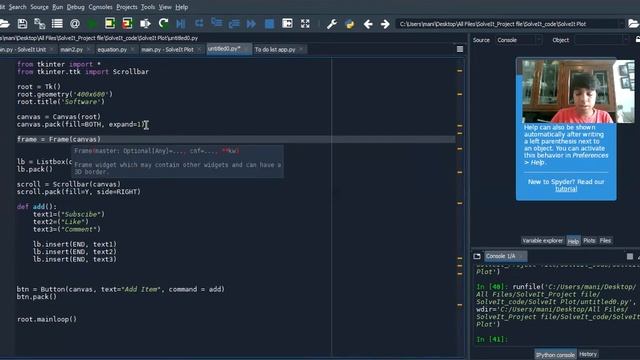Run selection or current line icon
Image resolution: width=640 pixels, height=360 pixels.
[145, 24]
